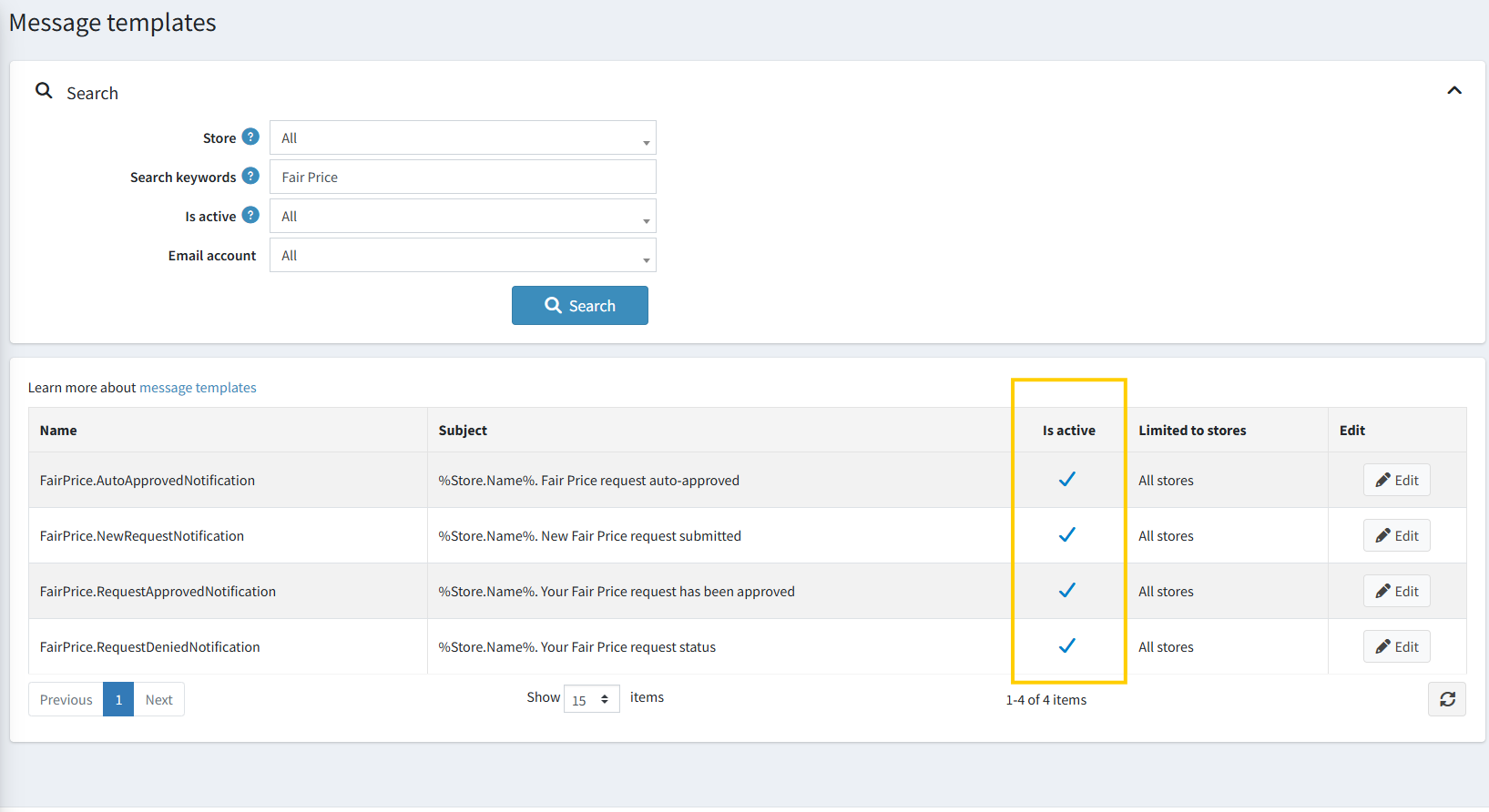Open the message templates help link
Screen dimensions: 1489x812
[x=198, y=388]
